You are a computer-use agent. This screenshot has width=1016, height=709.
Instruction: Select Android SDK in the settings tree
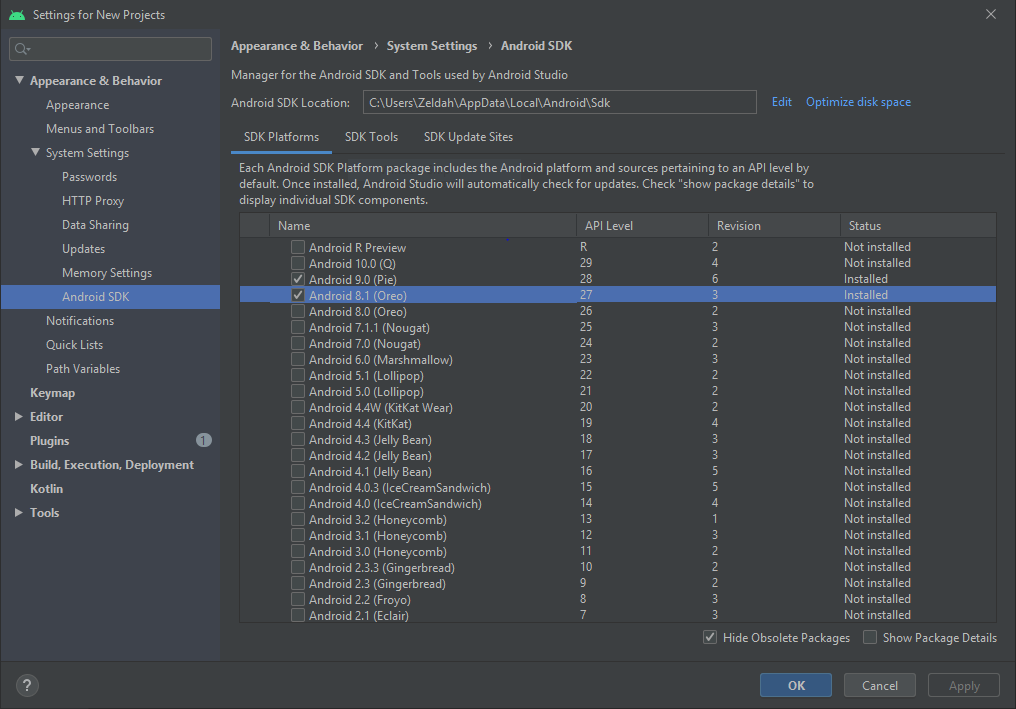tap(110, 297)
